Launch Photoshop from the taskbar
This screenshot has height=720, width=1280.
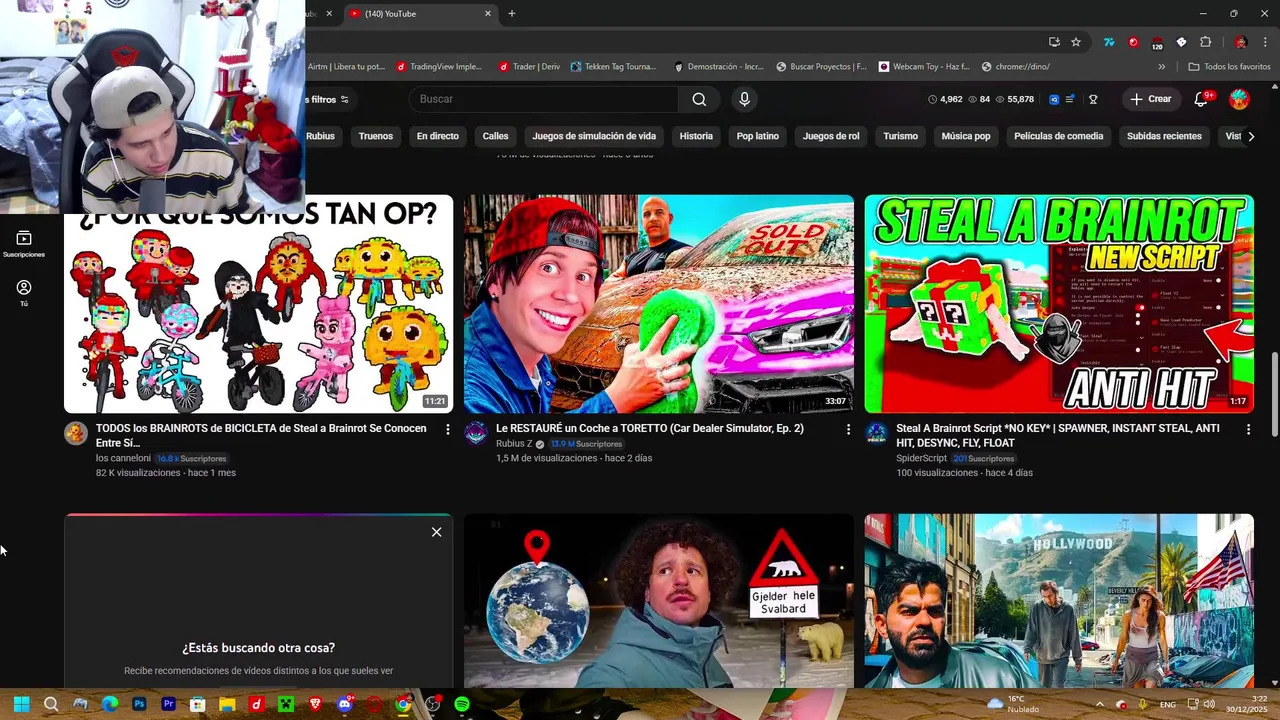(x=139, y=704)
